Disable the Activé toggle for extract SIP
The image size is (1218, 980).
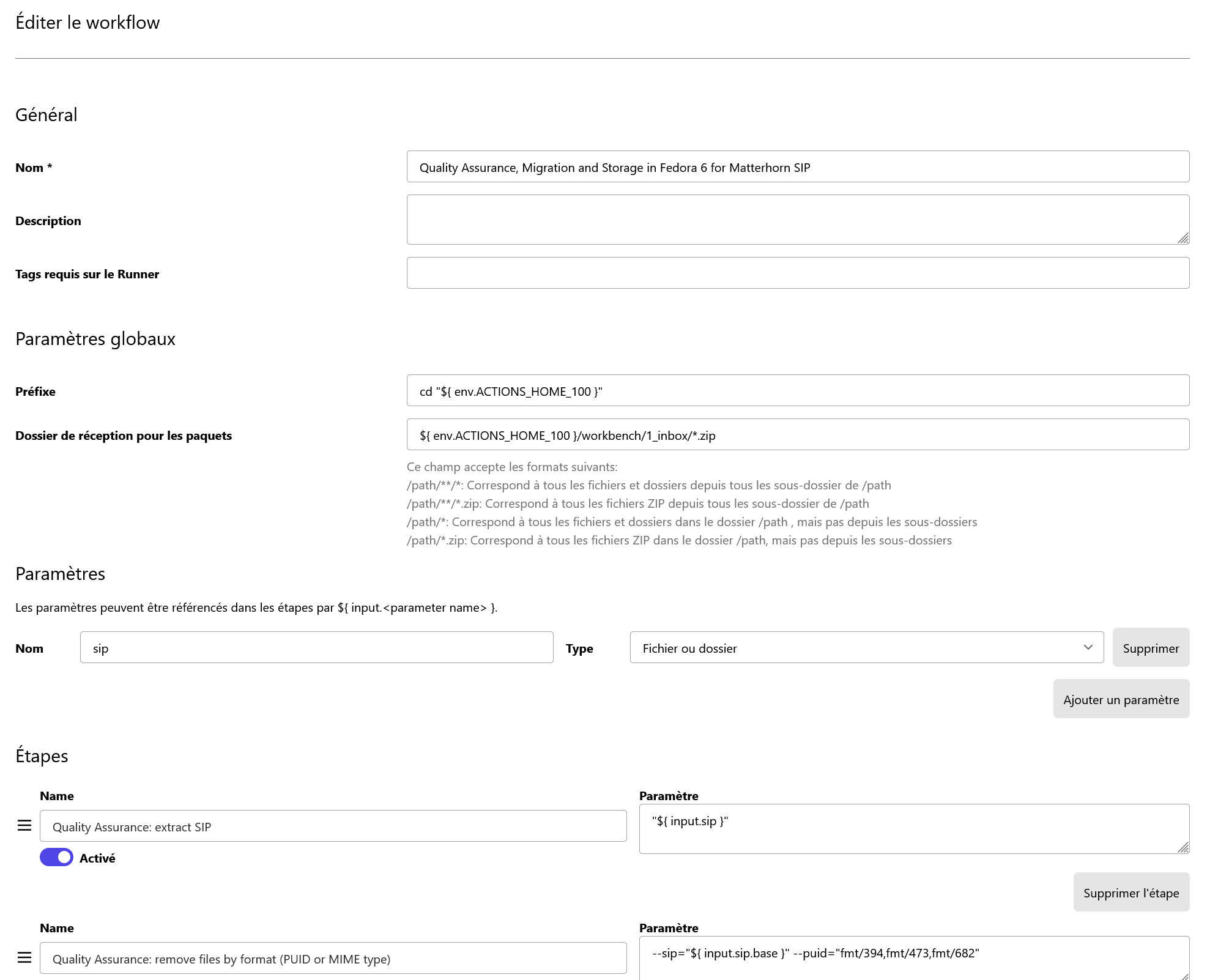tap(56, 857)
